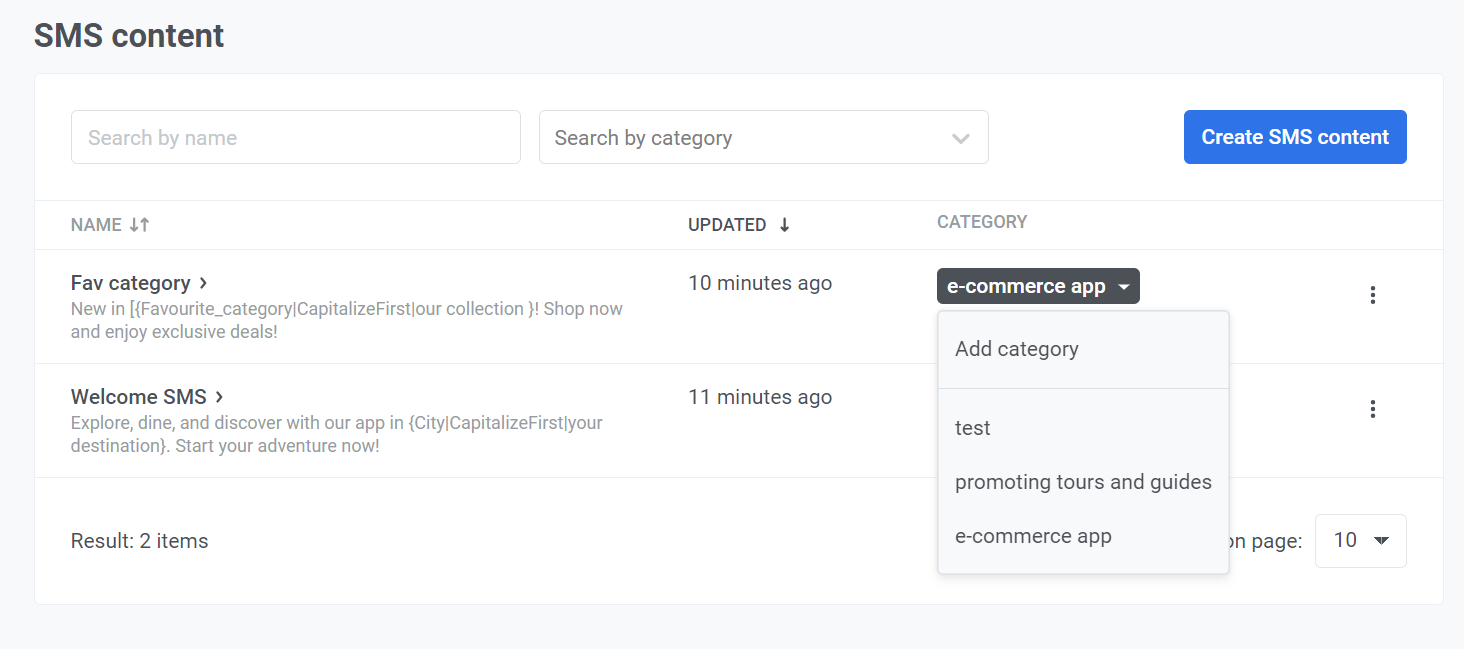Focus the Search by name field

coord(295,138)
